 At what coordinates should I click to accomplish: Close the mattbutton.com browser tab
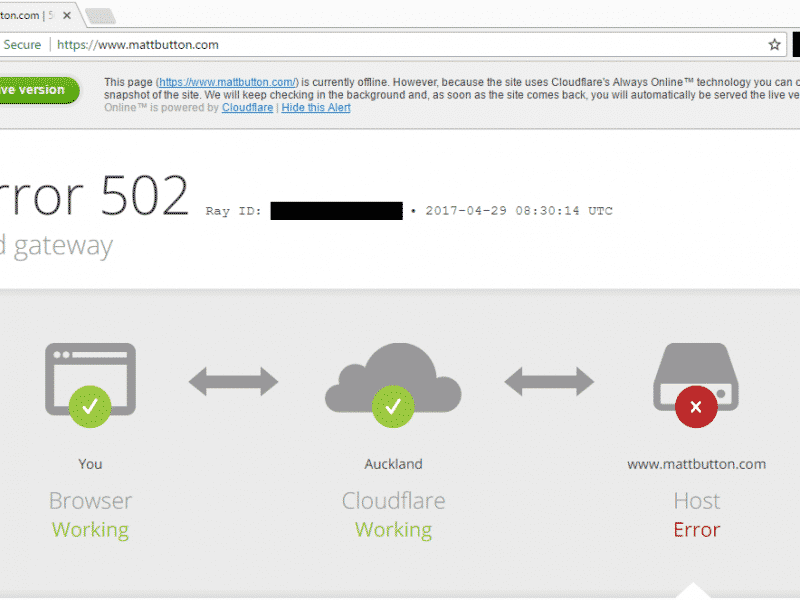[x=66, y=15]
